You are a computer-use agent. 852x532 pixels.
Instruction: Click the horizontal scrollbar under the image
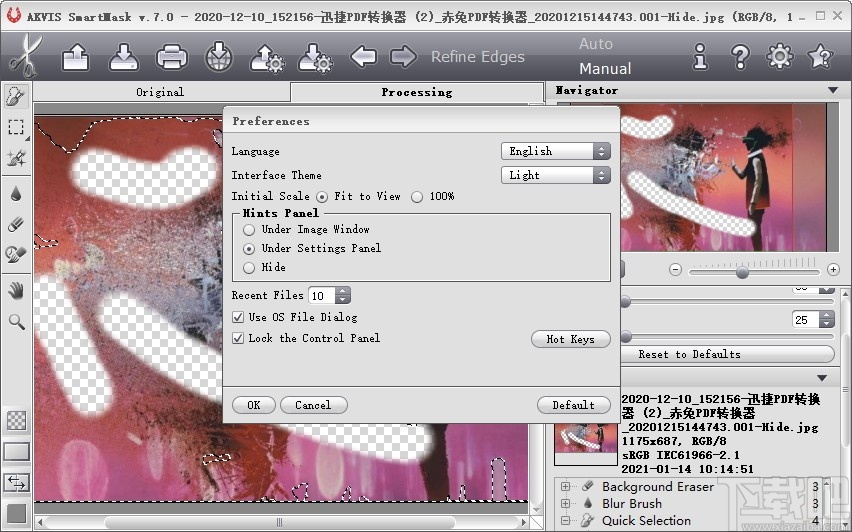tap(281, 522)
